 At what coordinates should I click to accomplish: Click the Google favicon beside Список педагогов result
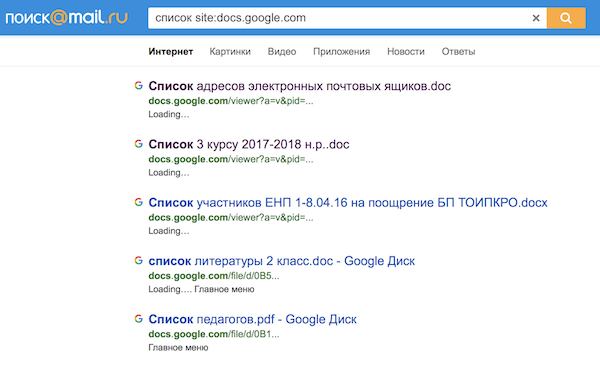(139, 319)
